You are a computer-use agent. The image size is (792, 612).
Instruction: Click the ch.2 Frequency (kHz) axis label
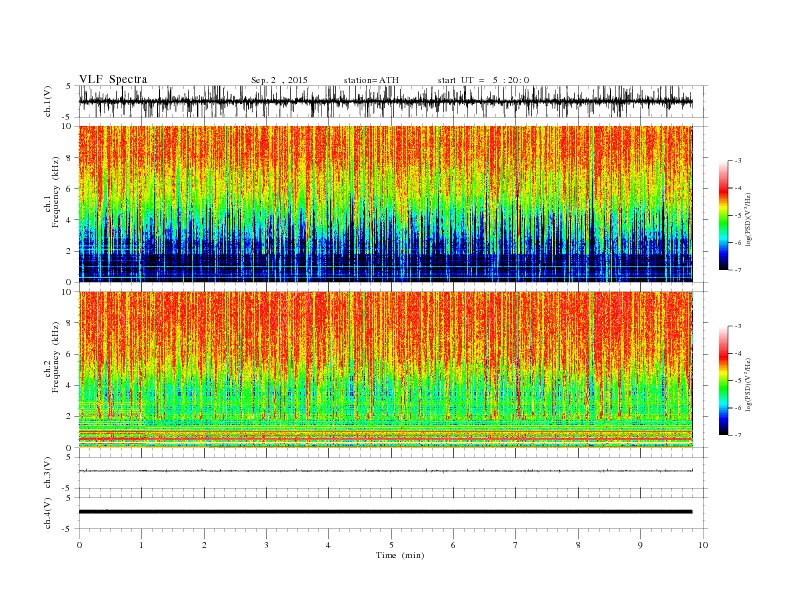[x=52, y=356]
